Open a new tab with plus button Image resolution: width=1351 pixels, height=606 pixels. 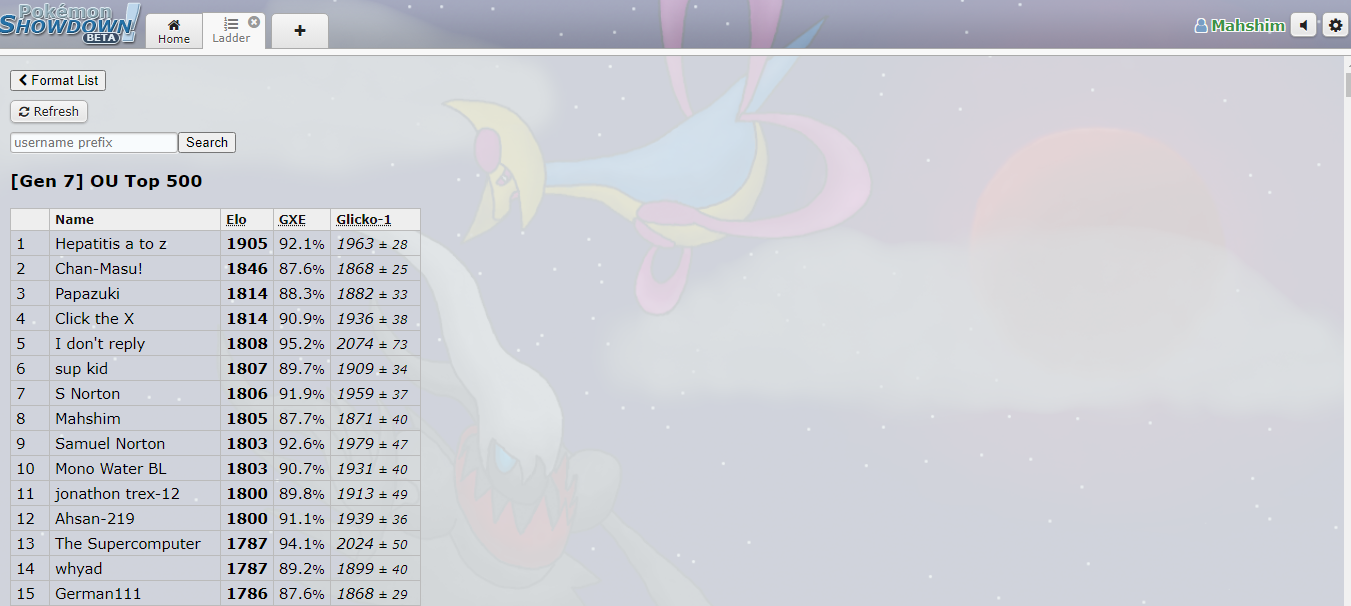(300, 31)
